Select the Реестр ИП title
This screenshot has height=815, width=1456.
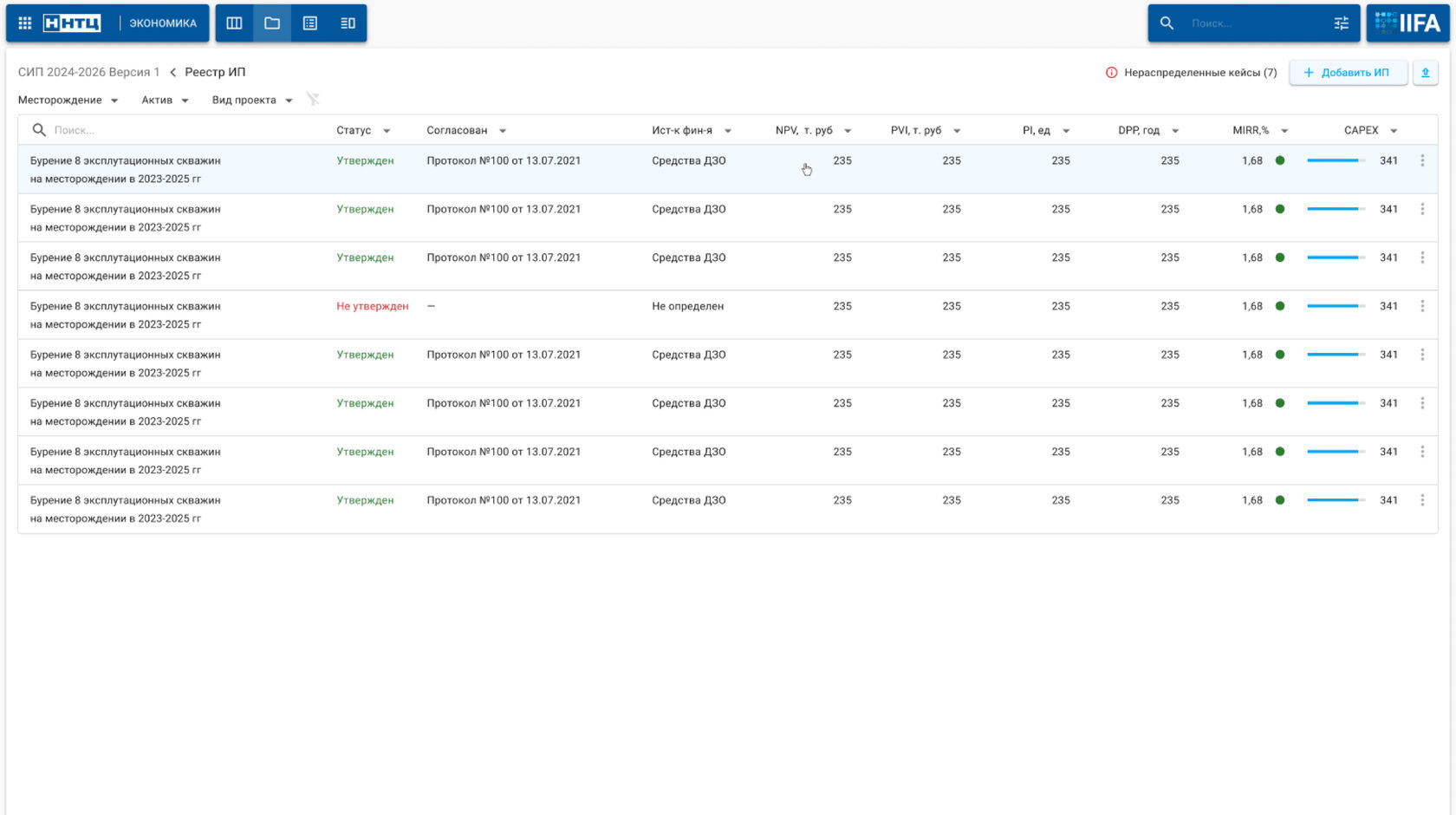tap(215, 72)
